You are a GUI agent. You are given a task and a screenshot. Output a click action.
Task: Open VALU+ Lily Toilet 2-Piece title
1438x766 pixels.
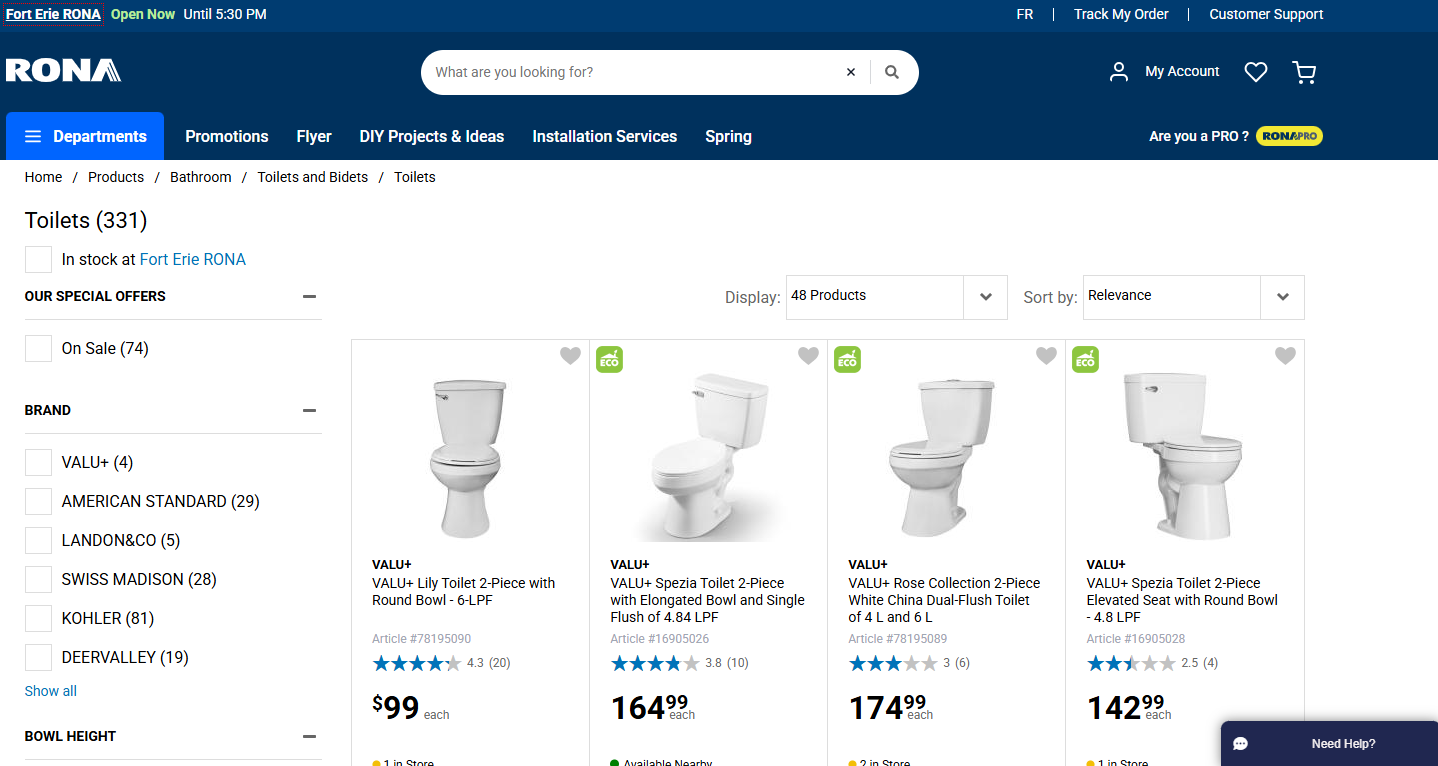(463, 592)
